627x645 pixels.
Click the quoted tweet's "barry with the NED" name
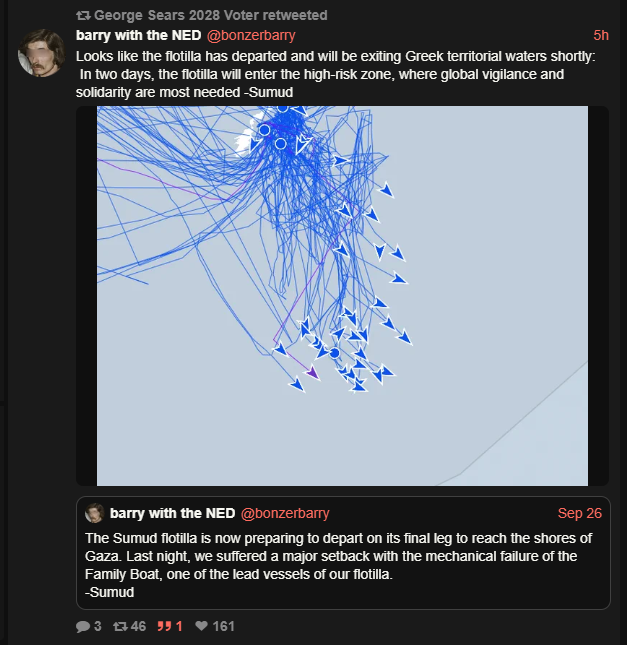click(173, 513)
